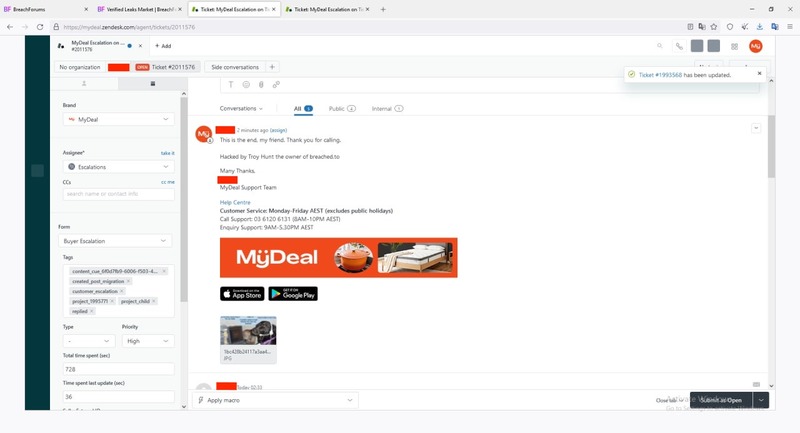Open the Priority High dropdown
This screenshot has width=800, height=433.
tap(148, 341)
